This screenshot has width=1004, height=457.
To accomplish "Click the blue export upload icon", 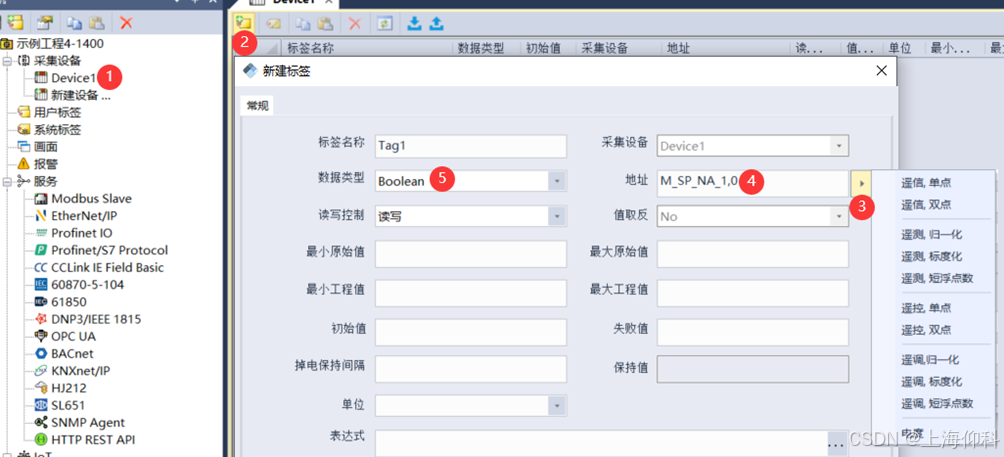I will click(436, 24).
